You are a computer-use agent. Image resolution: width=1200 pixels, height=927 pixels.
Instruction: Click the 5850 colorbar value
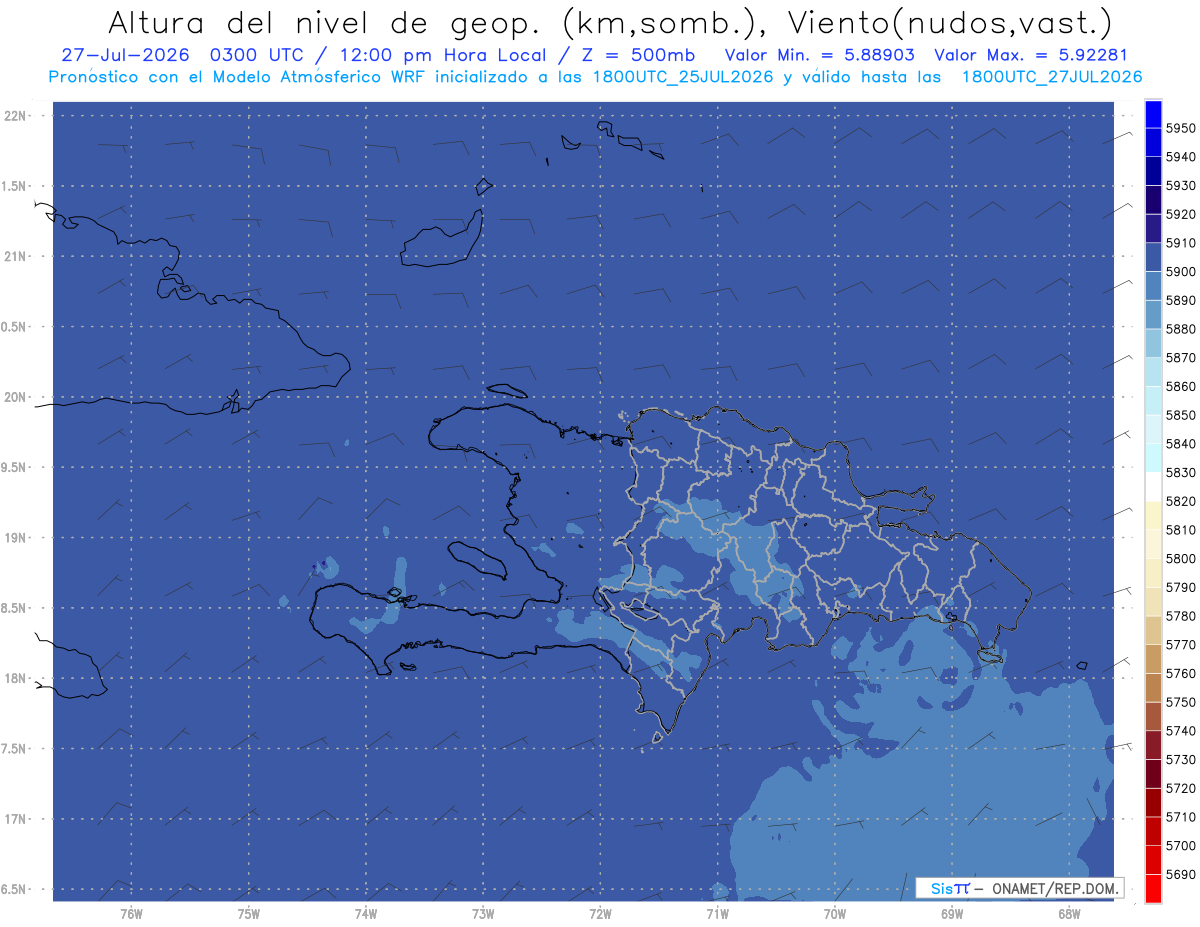click(x=1181, y=415)
